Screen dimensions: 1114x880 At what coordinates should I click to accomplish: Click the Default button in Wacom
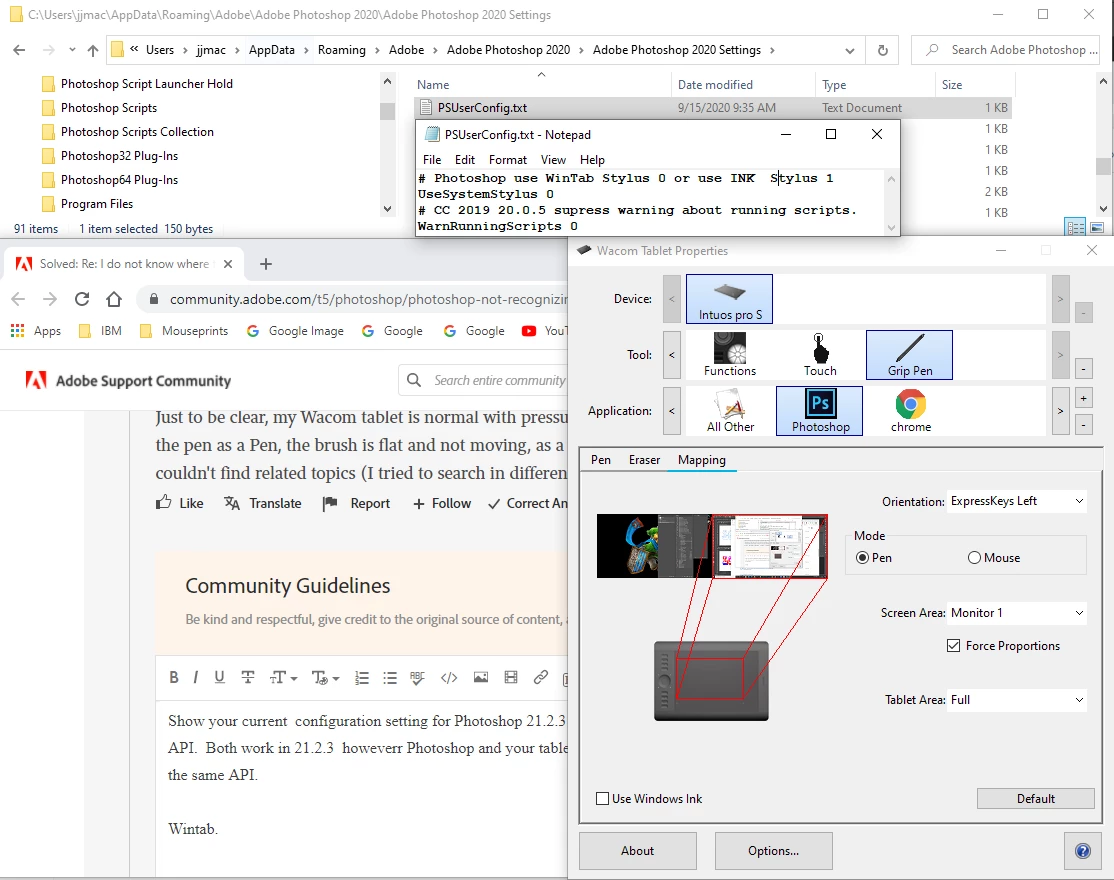1035,798
